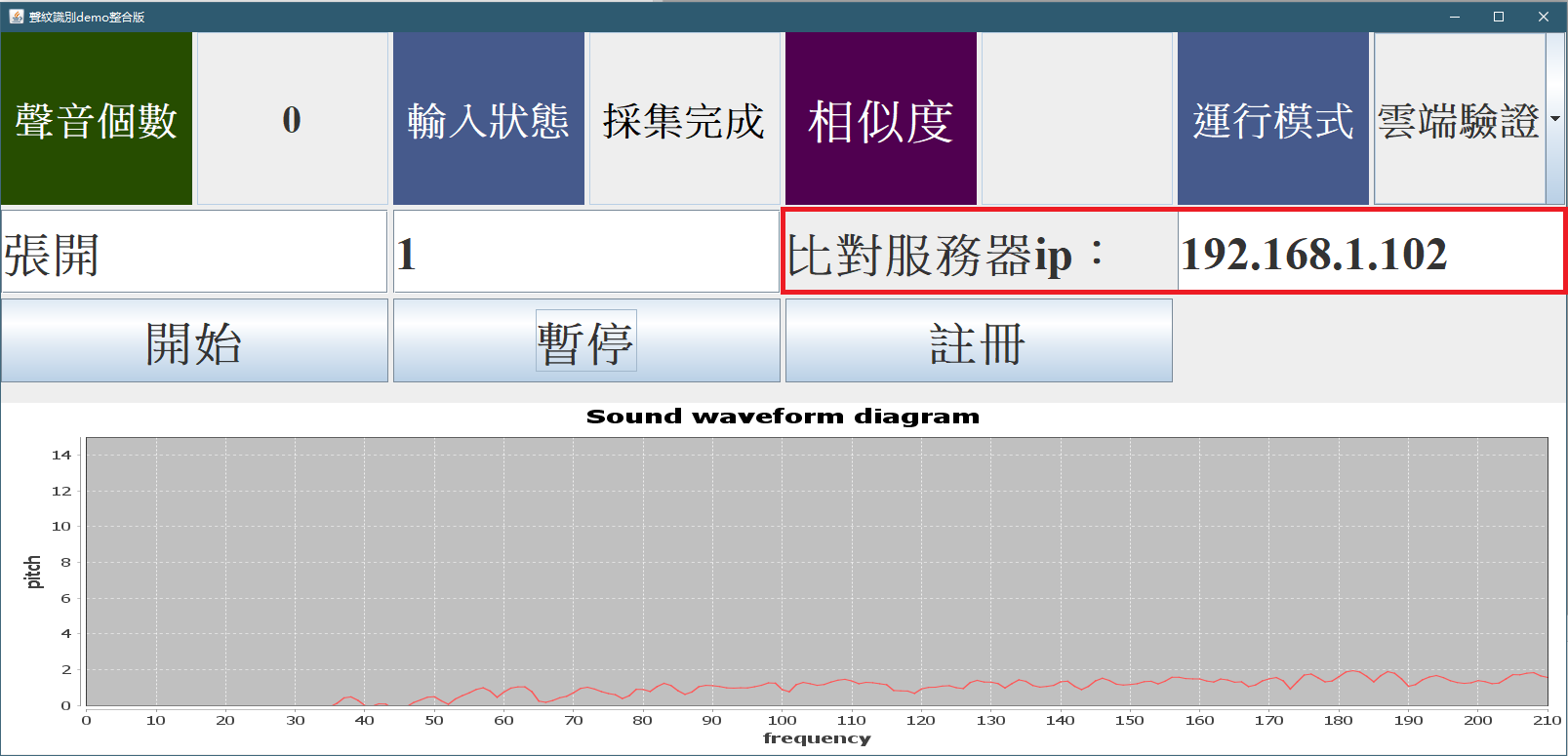
Task: Click the sound count value showing 0
Action: point(292,119)
